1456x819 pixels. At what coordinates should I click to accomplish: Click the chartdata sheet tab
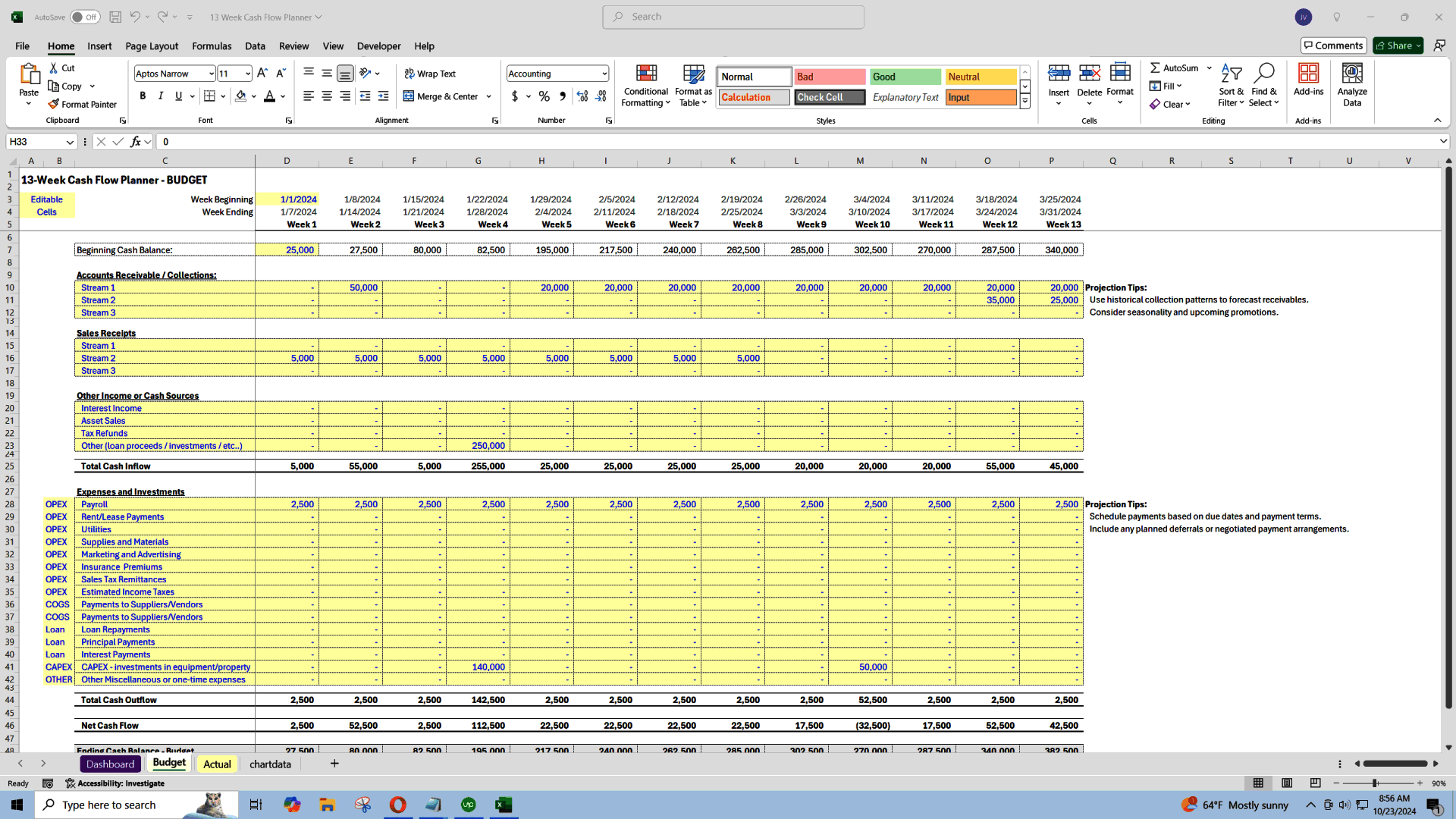[x=270, y=764]
